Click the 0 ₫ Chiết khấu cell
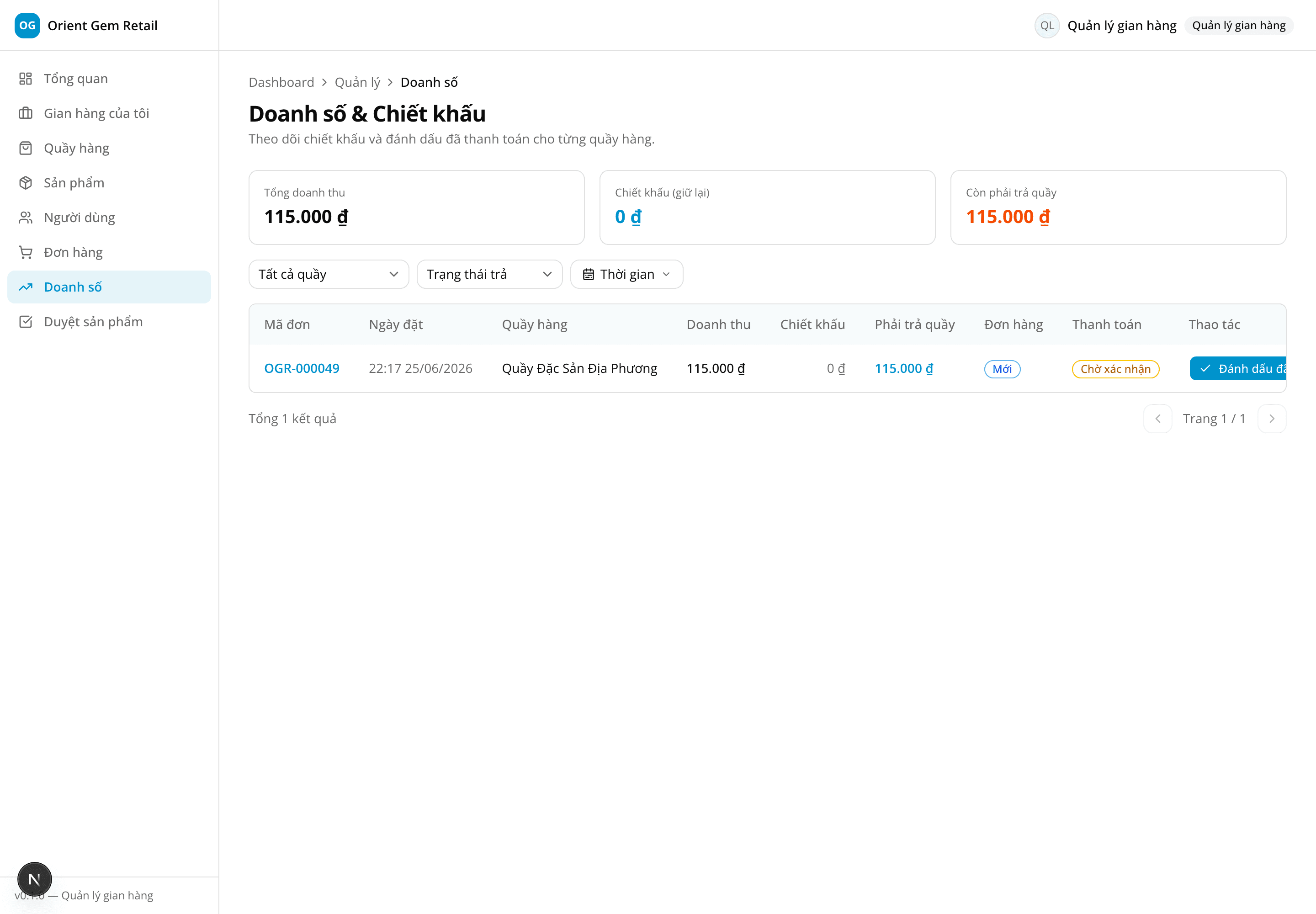The width and height of the screenshot is (1316, 914). coord(836,368)
